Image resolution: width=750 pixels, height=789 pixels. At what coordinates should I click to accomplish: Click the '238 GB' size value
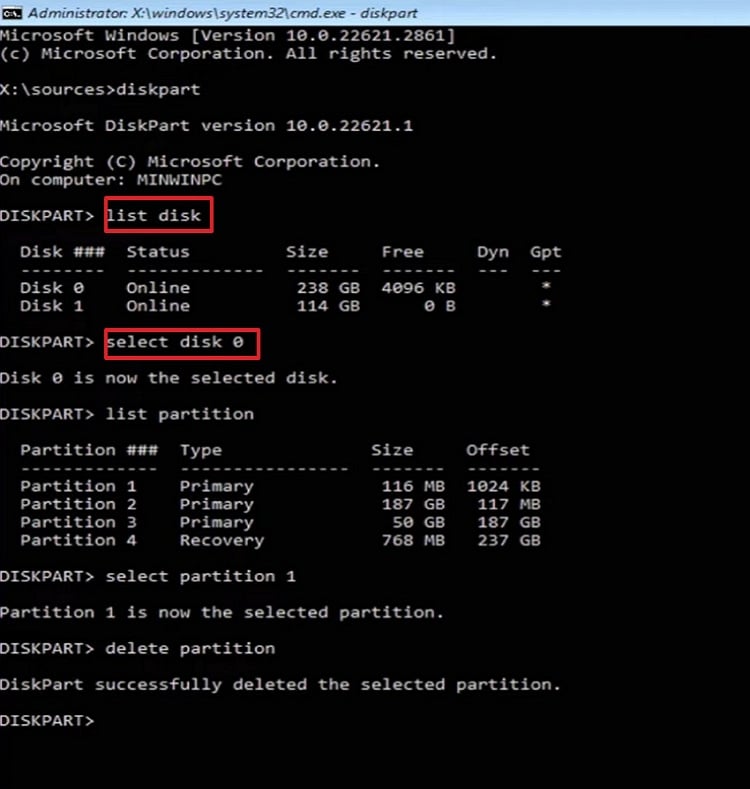(x=328, y=288)
